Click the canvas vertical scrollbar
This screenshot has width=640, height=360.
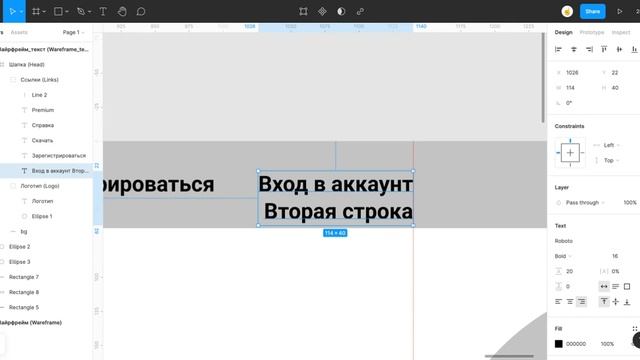click(x=543, y=77)
